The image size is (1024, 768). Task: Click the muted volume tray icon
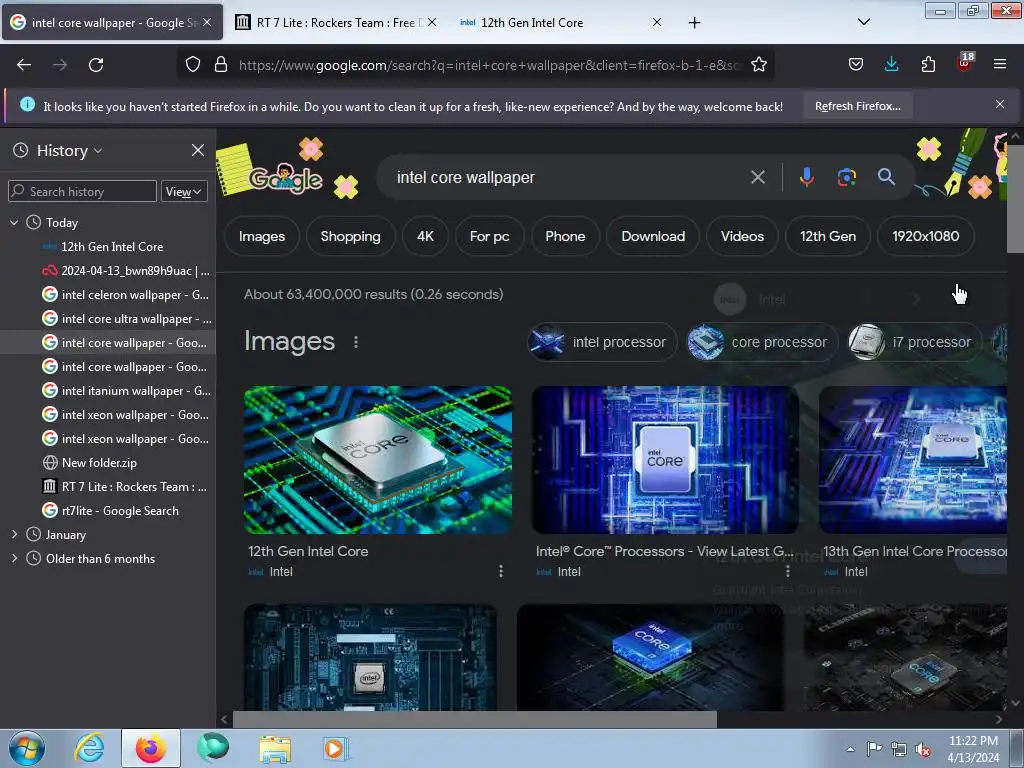(923, 750)
